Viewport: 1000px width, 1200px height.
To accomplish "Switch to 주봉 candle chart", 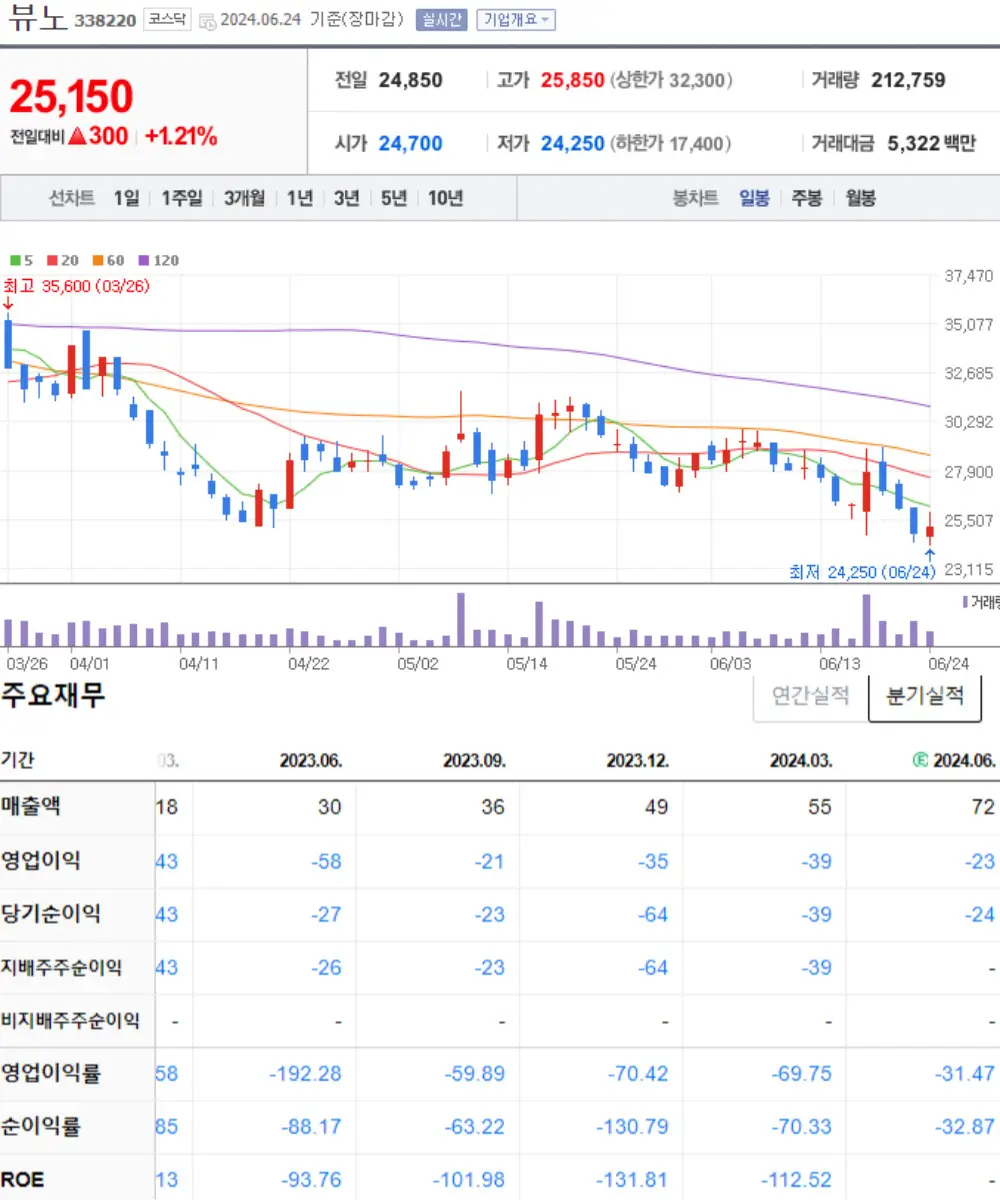I will 806,198.
